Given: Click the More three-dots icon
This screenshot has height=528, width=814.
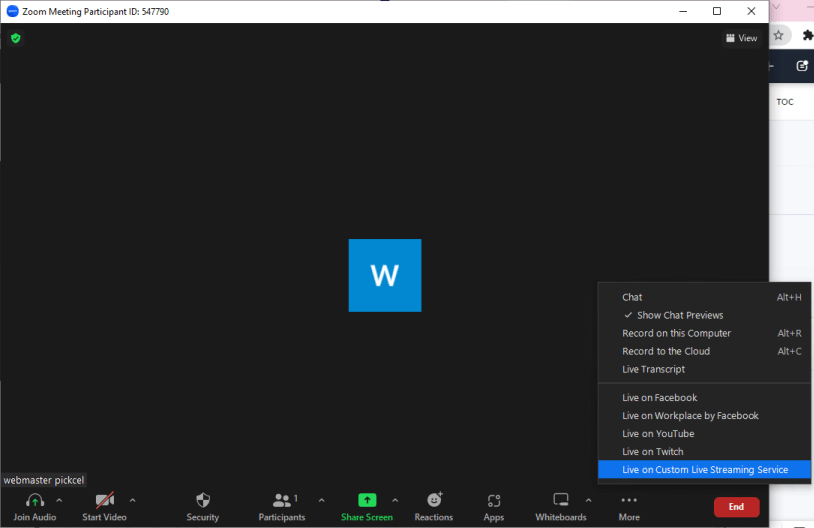Looking at the screenshot, I should (629, 500).
